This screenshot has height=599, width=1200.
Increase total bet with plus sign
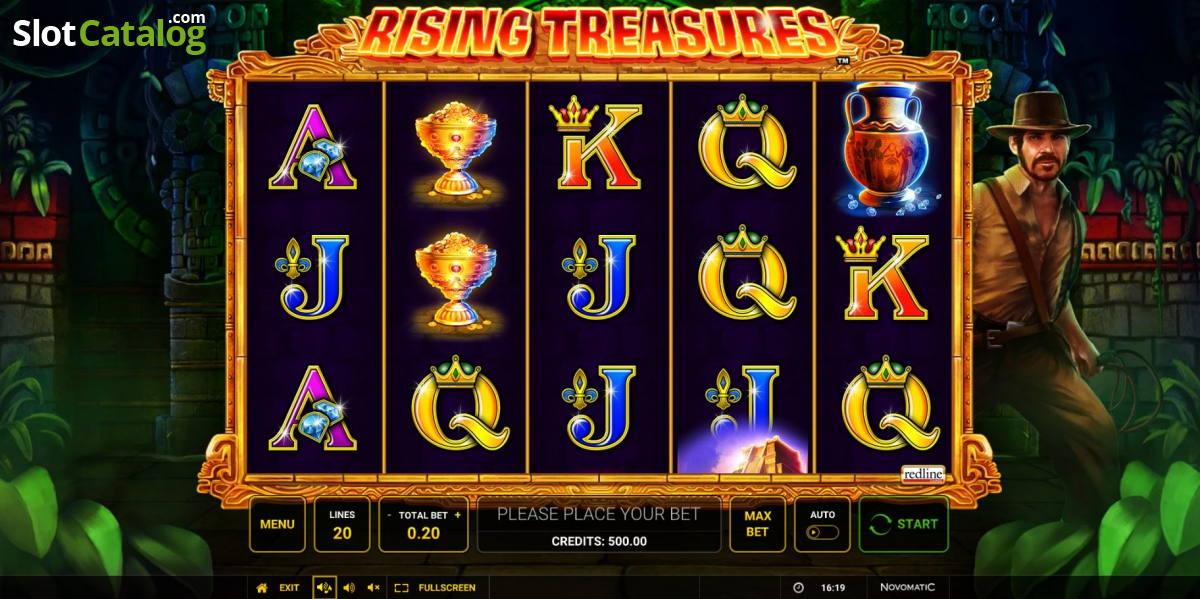click(x=458, y=515)
